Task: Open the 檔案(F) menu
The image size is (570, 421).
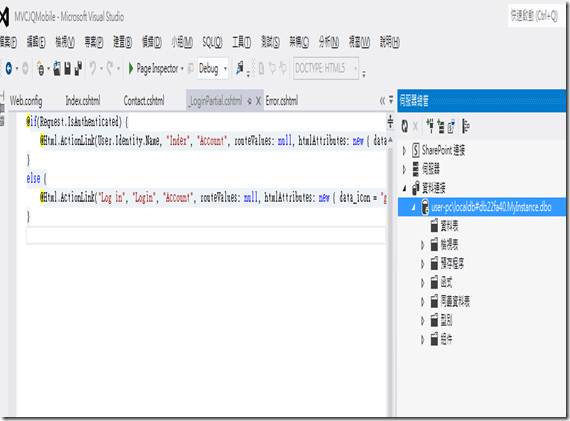Action: tap(8, 42)
